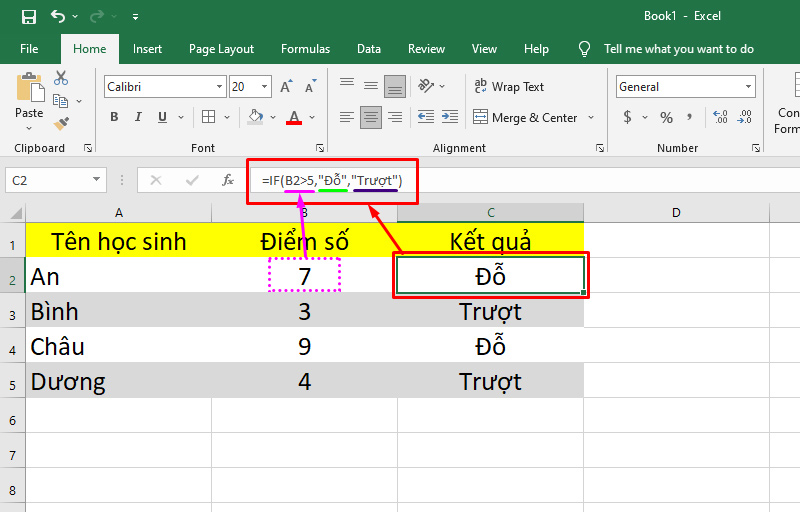Click the Format Painter brush icon
Viewport: 800px width, 512px height.
pos(61,123)
